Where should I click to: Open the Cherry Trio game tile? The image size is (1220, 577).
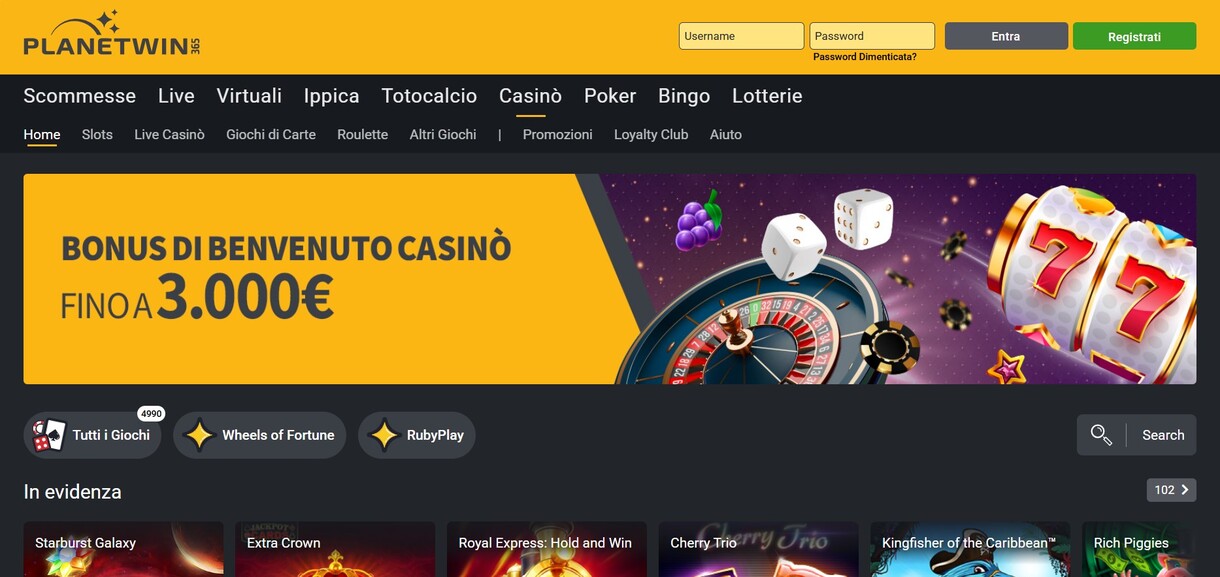(x=758, y=549)
